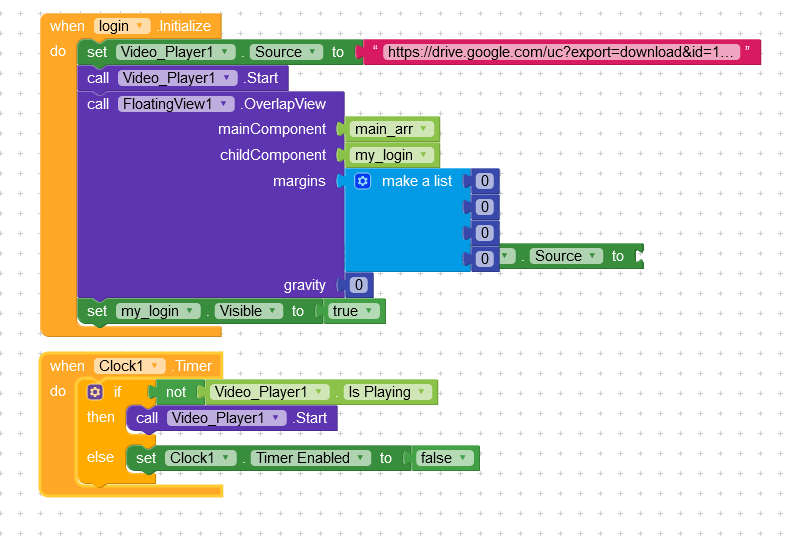Open the true boolean dropdown
The height and width of the screenshot is (540, 797).
[x=353, y=311]
